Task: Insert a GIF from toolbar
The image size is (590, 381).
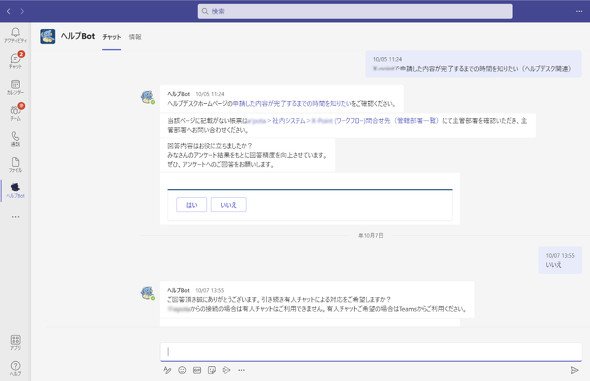Action: [x=197, y=370]
